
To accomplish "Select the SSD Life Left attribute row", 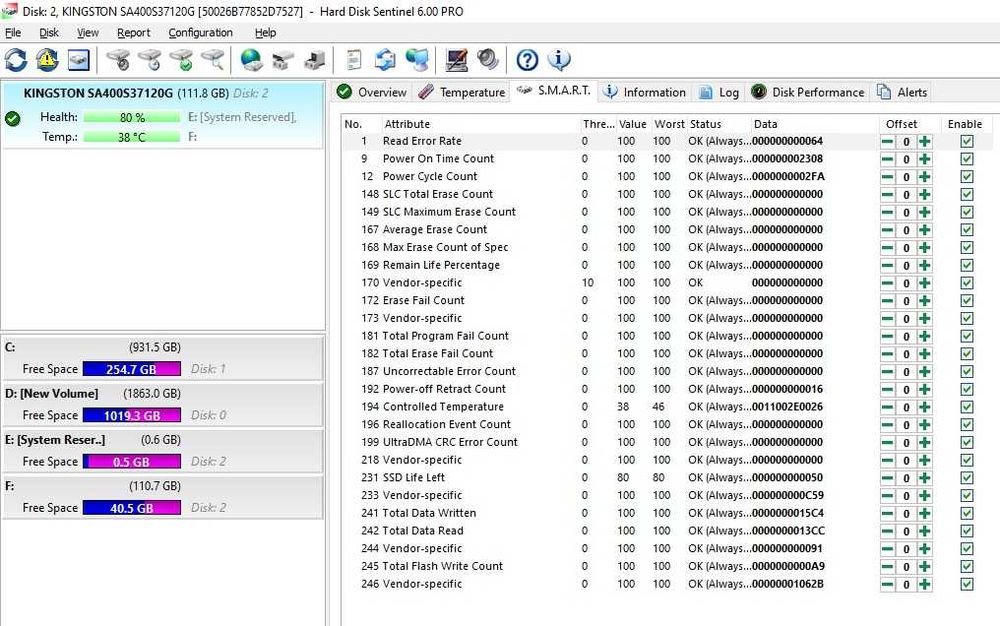I will [666, 477].
